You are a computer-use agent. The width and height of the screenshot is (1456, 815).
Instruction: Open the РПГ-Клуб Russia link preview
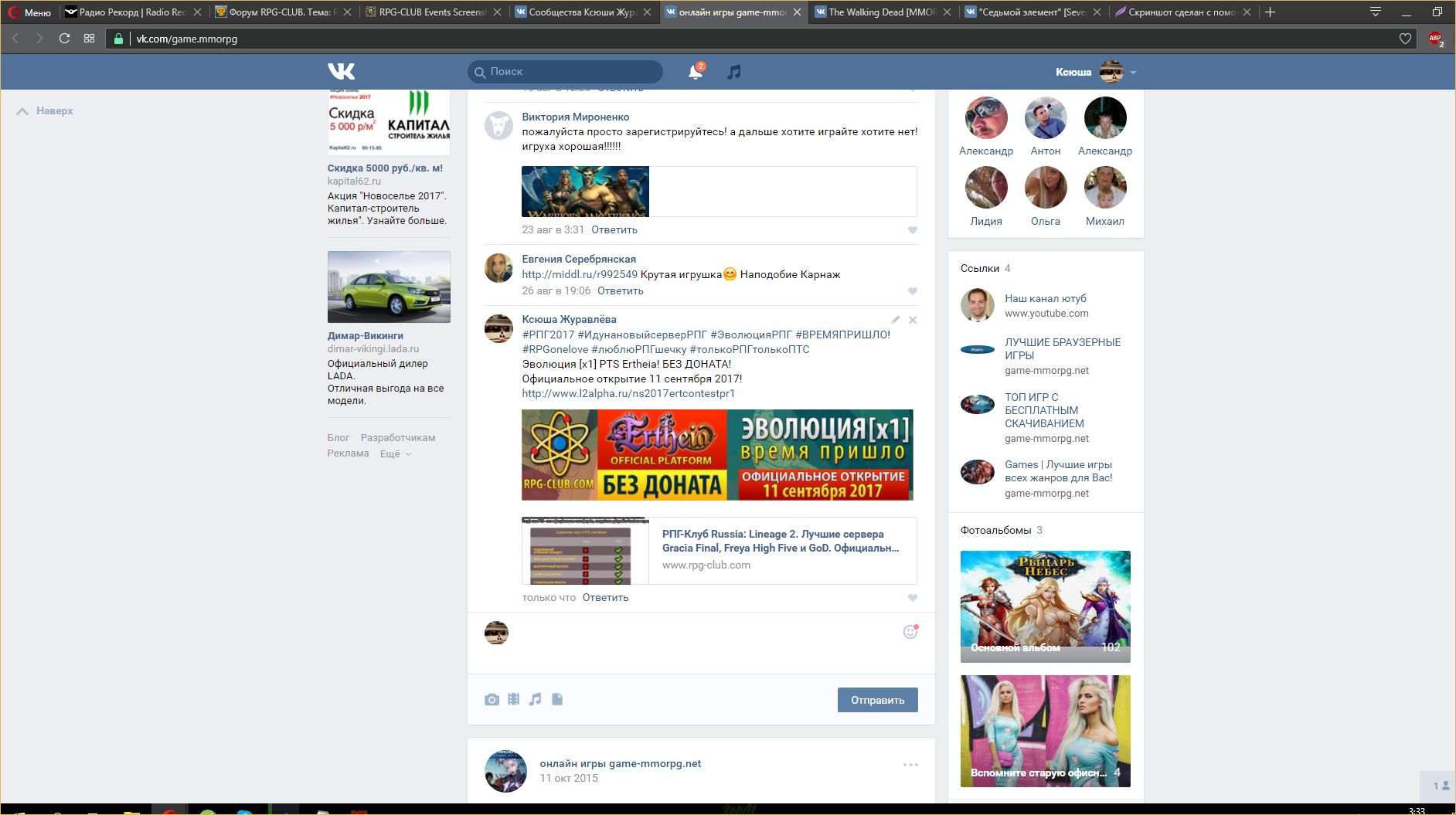click(719, 550)
